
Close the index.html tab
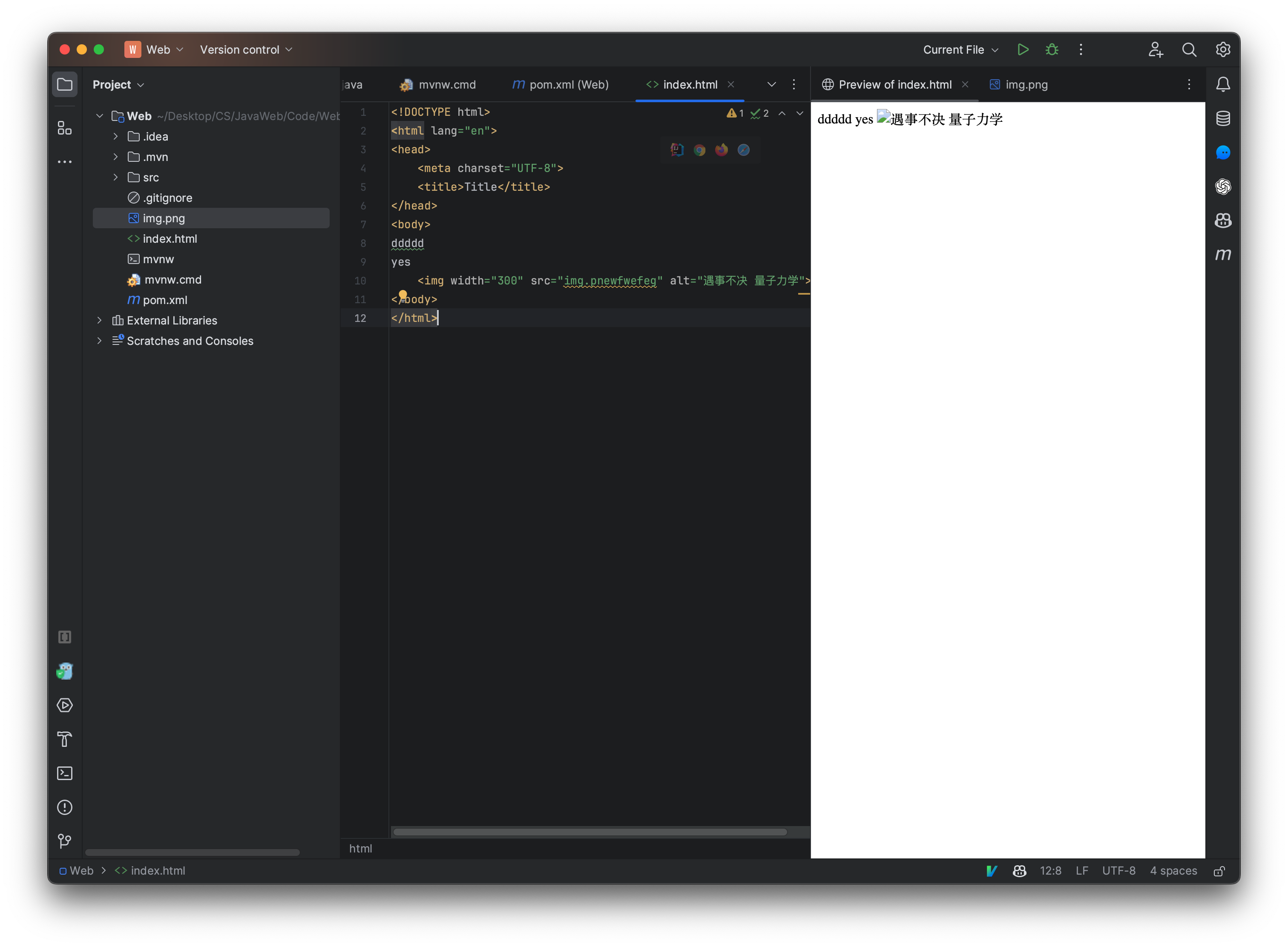[731, 85]
